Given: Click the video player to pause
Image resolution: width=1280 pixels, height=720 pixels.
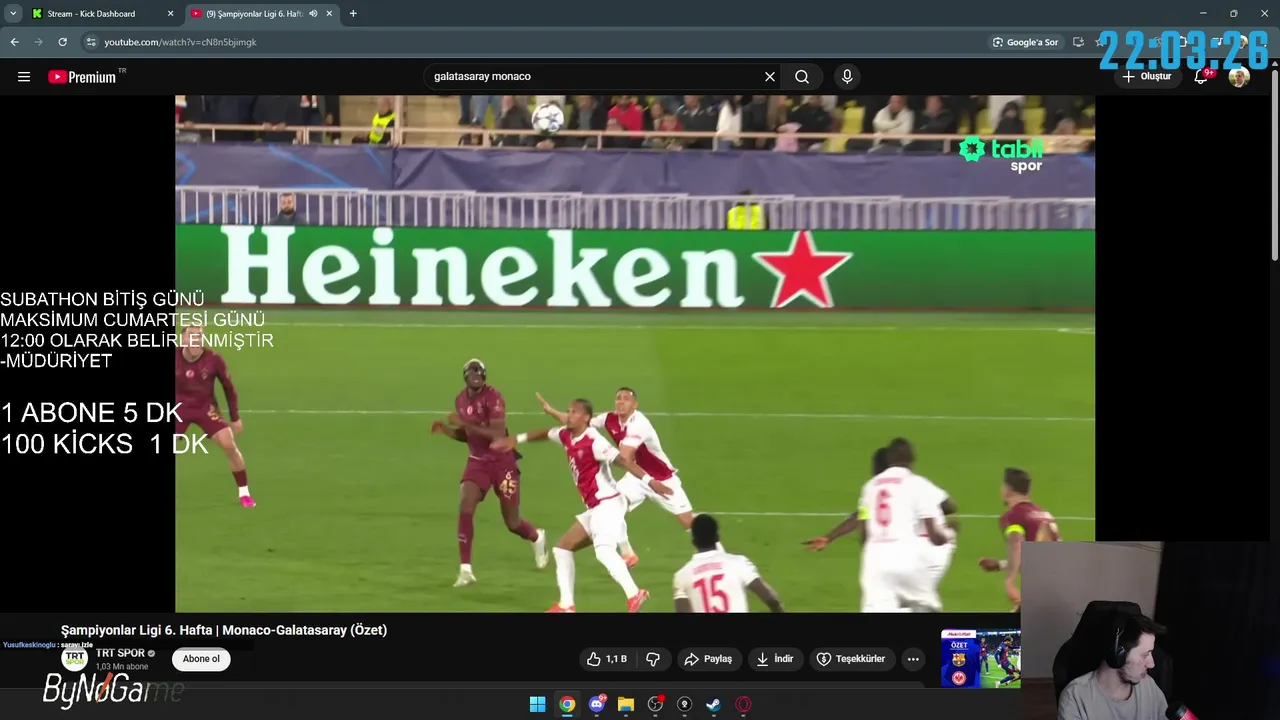Looking at the screenshot, I should pos(635,354).
